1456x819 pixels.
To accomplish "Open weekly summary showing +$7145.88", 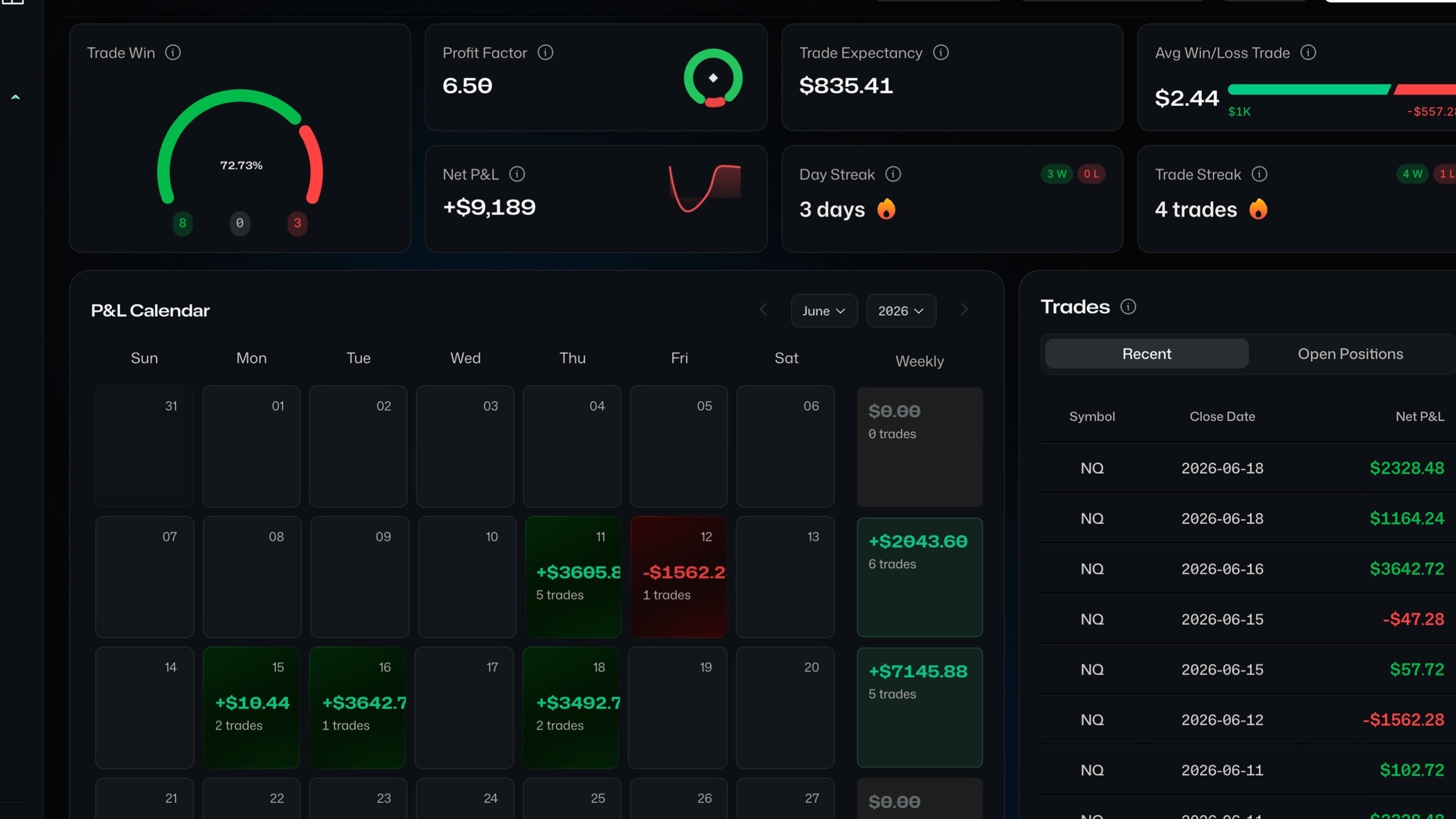I will [920, 708].
